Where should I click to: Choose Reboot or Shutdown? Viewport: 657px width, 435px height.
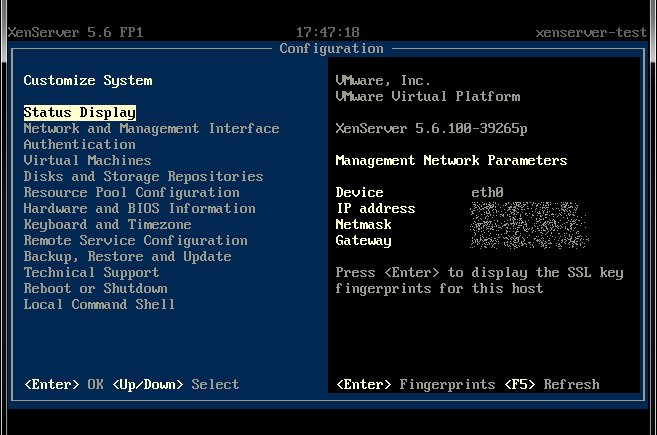(96, 288)
